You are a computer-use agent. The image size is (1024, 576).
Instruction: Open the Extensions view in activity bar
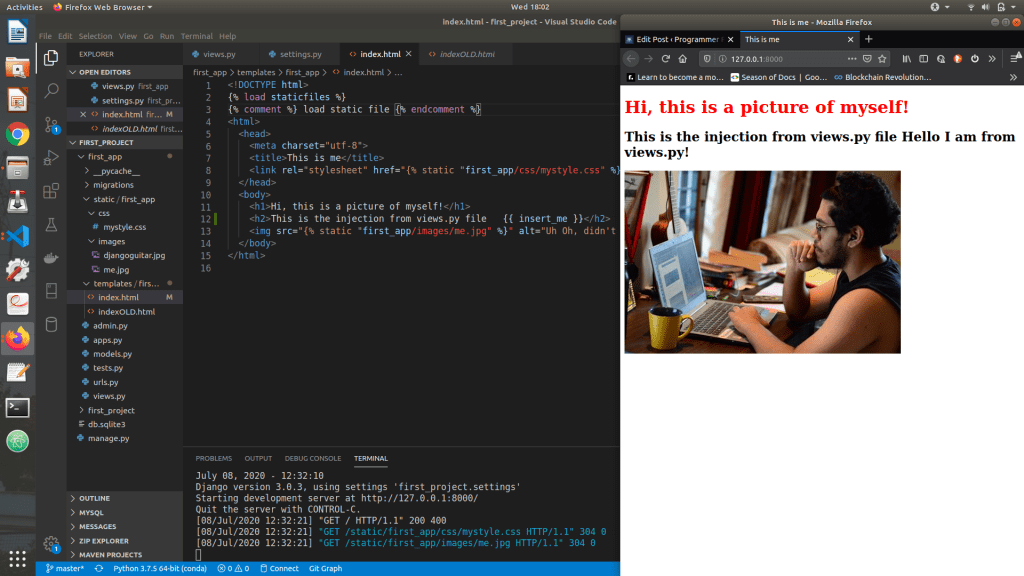point(51,190)
